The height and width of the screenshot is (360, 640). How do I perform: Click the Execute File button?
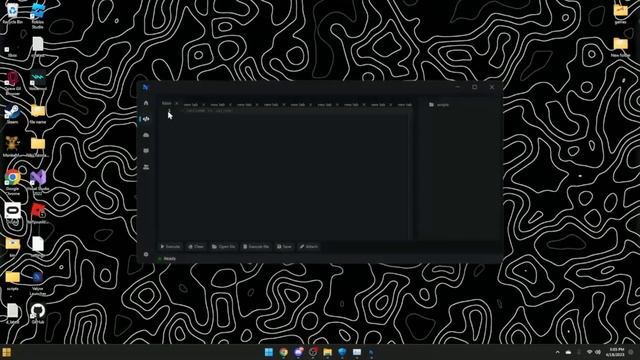pos(256,247)
